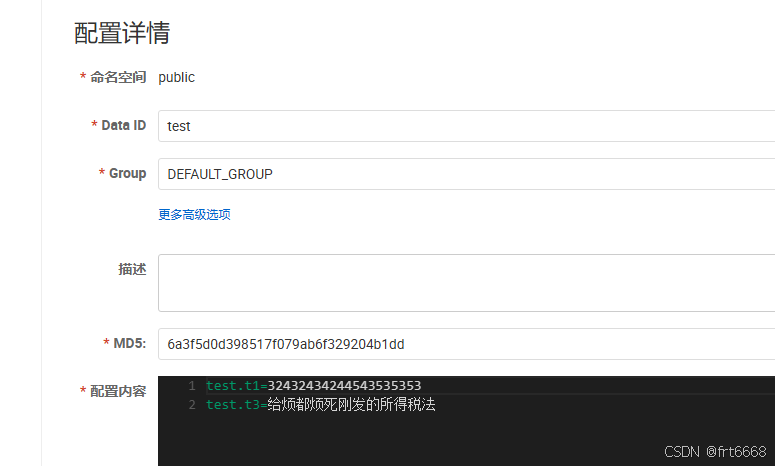Click the 命名空间 label
The height and width of the screenshot is (466, 775).
pyautogui.click(x=118, y=77)
